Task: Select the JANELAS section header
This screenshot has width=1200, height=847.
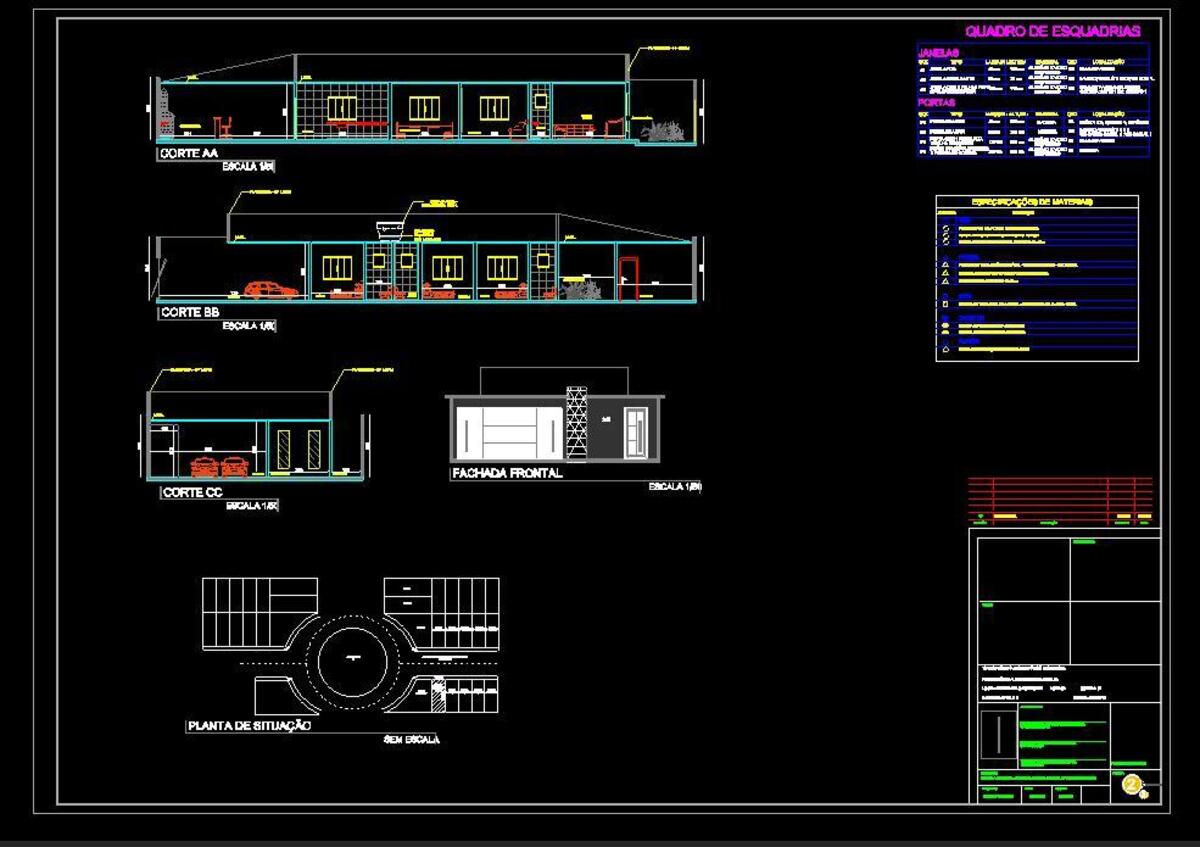Action: pos(939,52)
